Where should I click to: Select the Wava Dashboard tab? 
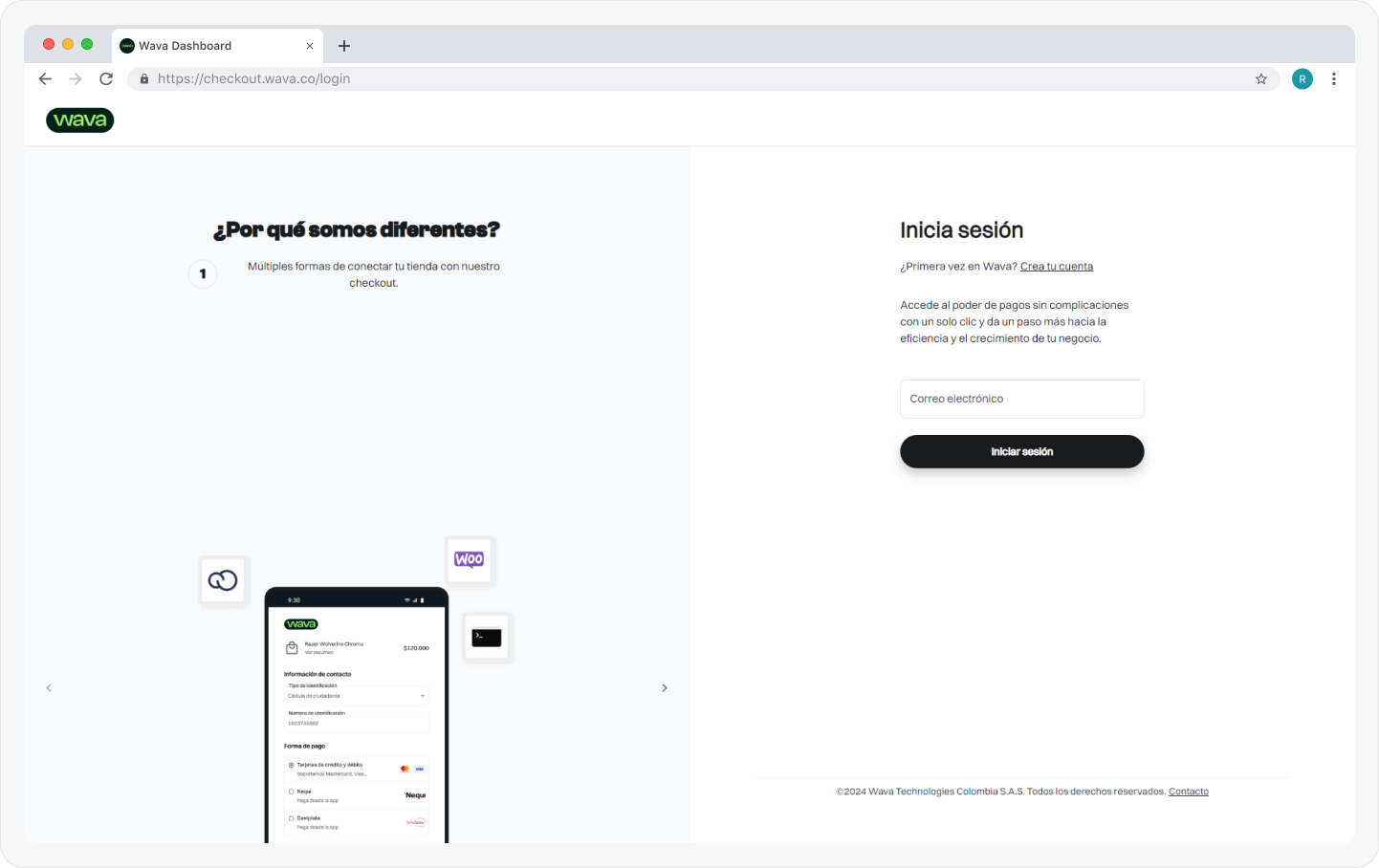tap(217, 46)
